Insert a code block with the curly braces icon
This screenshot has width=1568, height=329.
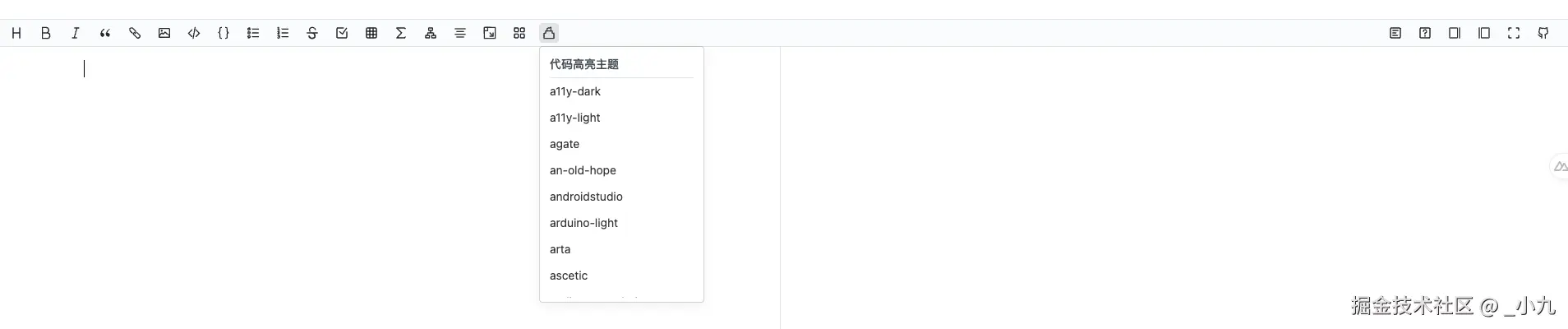224,33
